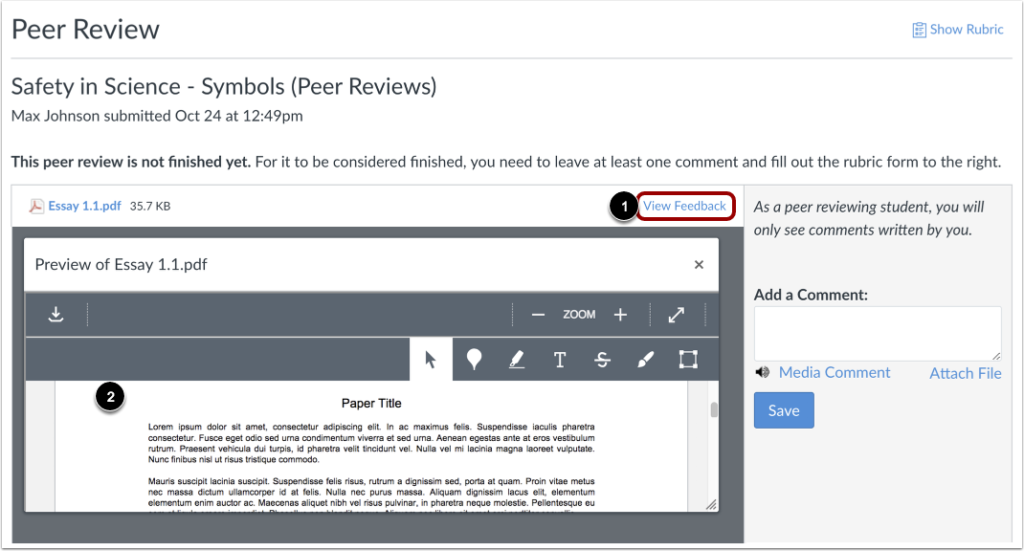Choose the highlight annotation tool
The width and height of the screenshot is (1024, 551).
click(x=517, y=360)
